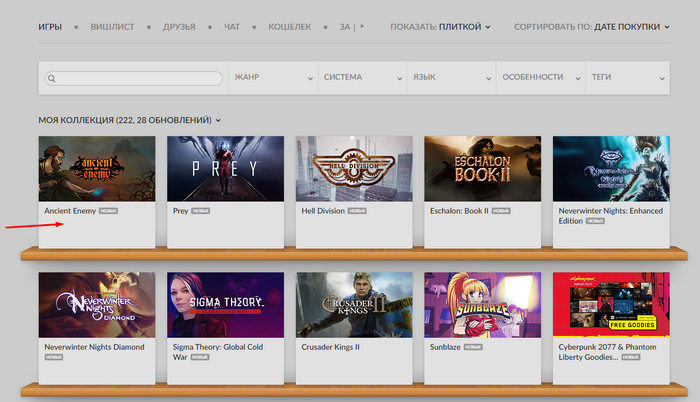The image size is (700, 402).
Task: Click the new badge beside Sunblaze
Action: (x=473, y=347)
